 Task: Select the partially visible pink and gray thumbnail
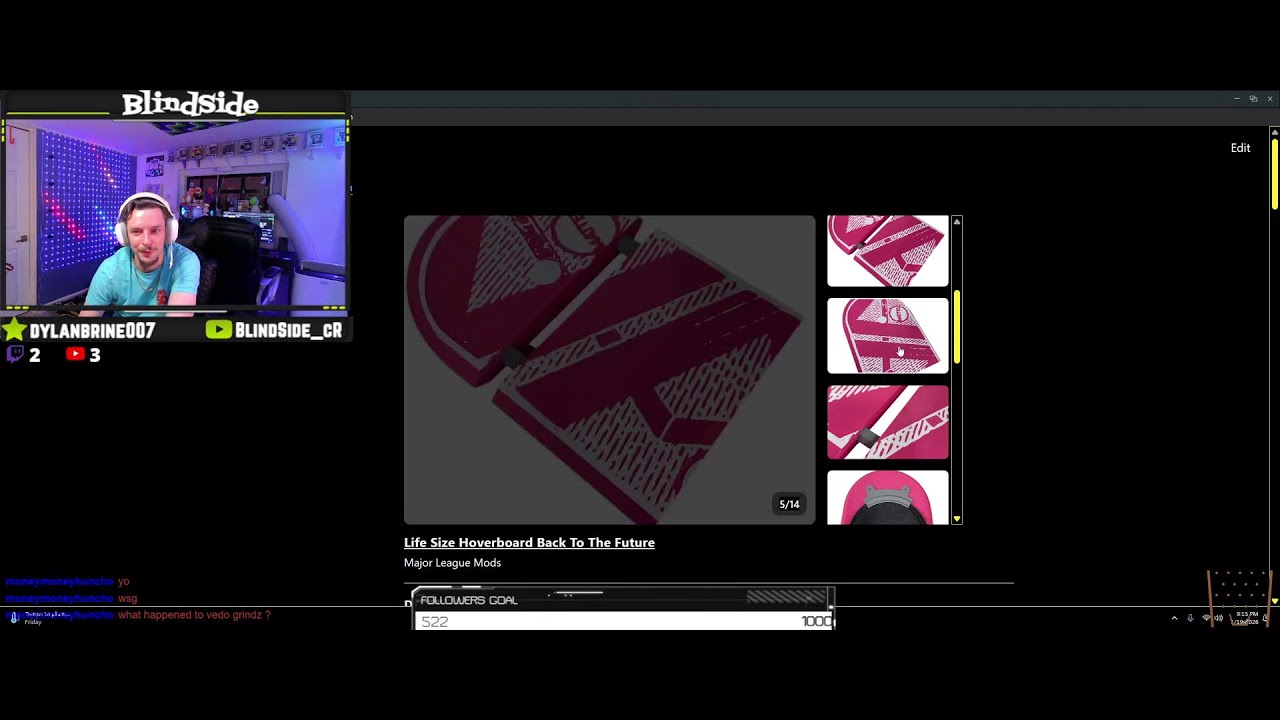point(888,498)
